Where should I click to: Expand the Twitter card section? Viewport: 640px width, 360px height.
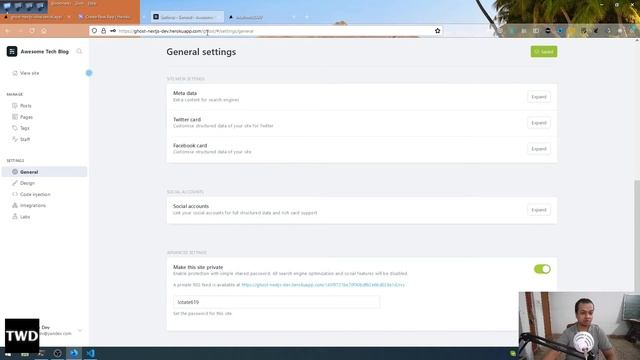(x=539, y=123)
